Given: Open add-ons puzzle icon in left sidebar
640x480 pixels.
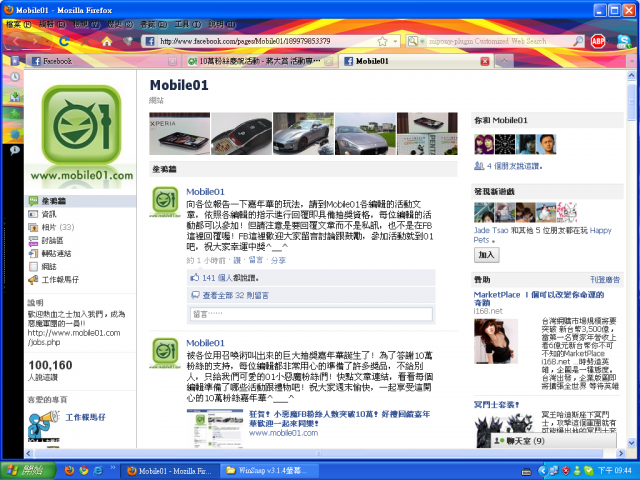Looking at the screenshot, I should (x=15, y=114).
